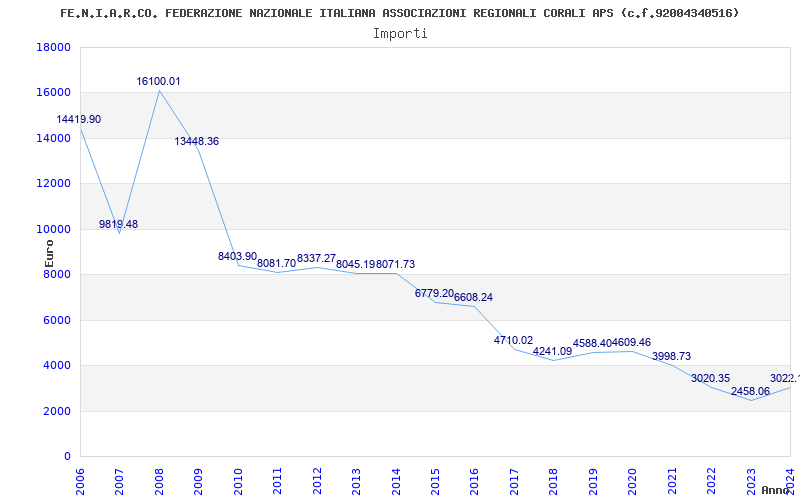The height and width of the screenshot is (500, 800).
Task: Click x-axis year 2006
Action: [x=80, y=482]
